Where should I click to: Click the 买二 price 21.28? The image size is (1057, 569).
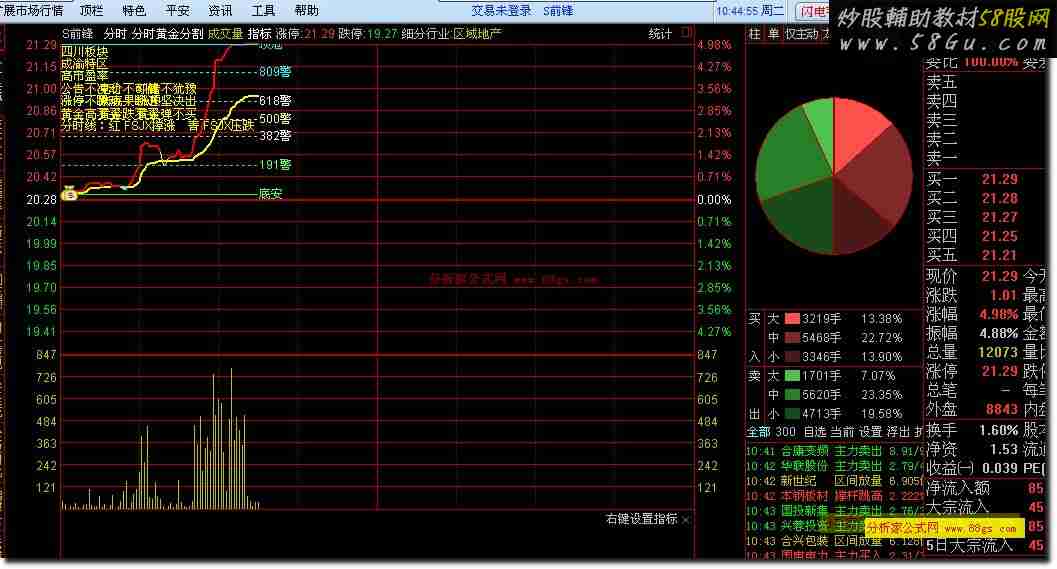coord(999,198)
